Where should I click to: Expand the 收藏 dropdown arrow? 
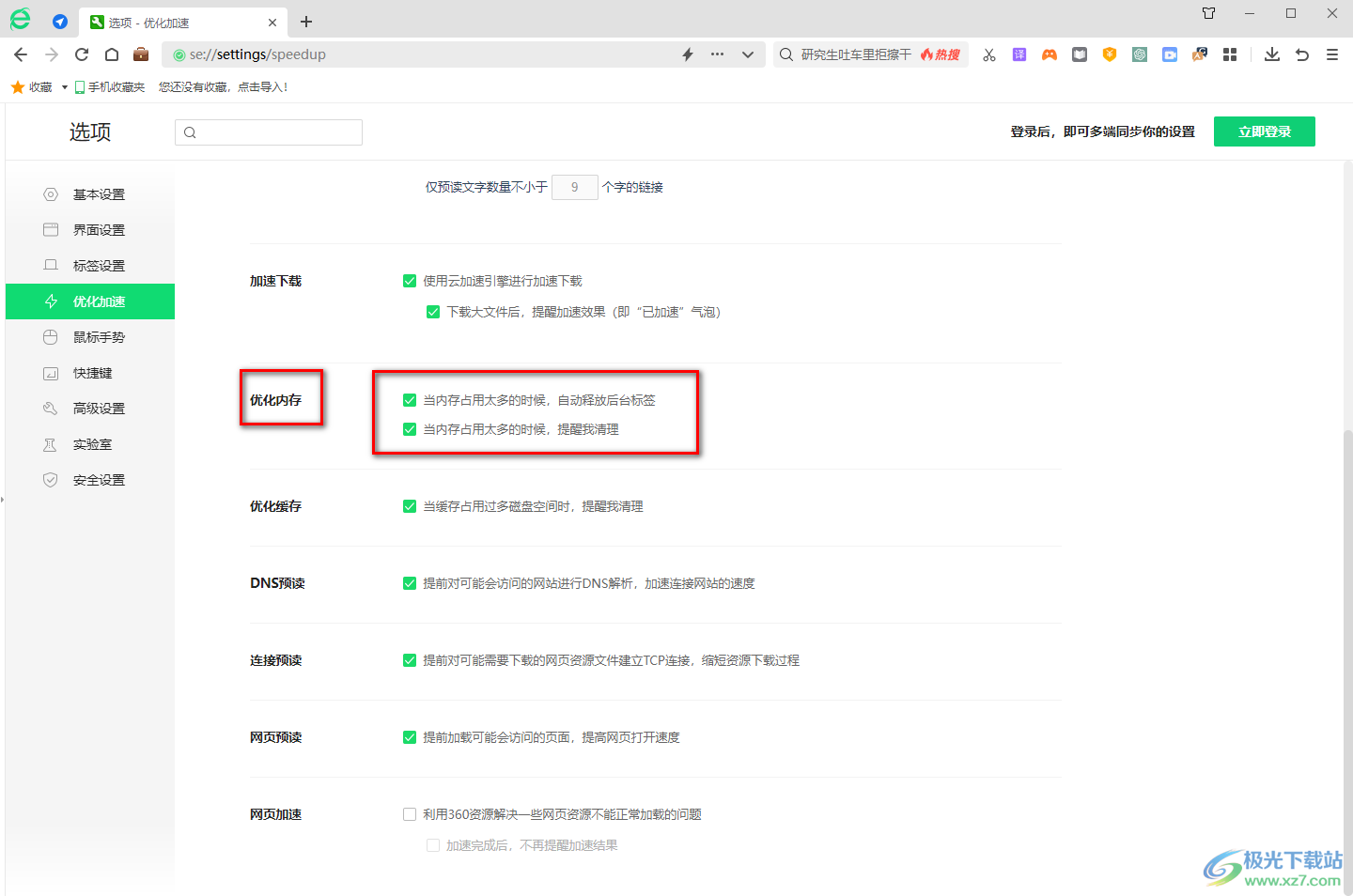coord(65,87)
